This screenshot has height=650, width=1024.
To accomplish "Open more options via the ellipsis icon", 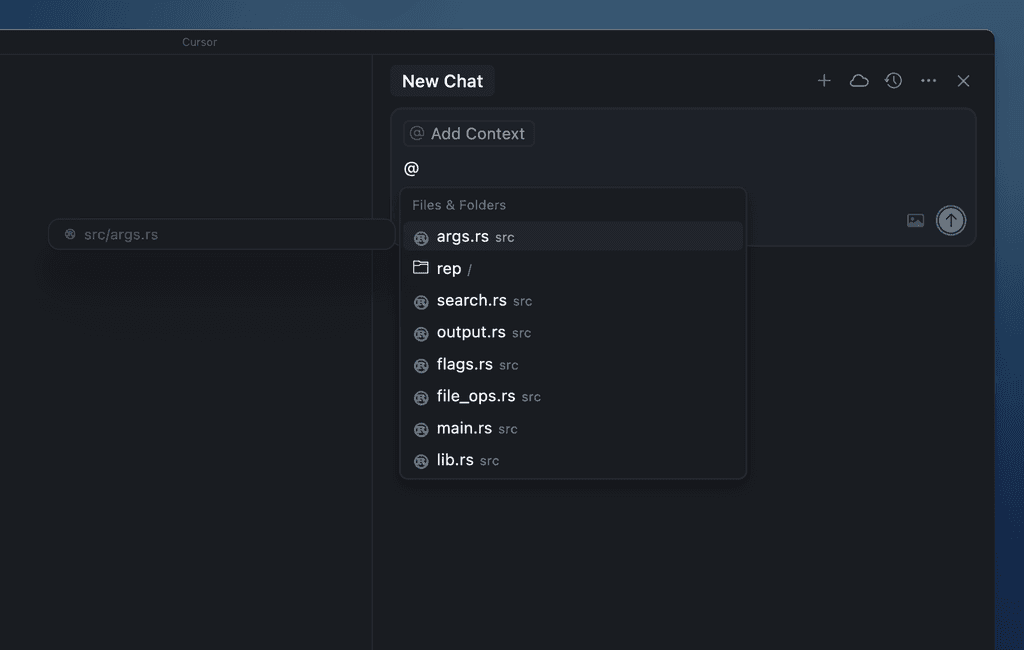I will point(928,80).
